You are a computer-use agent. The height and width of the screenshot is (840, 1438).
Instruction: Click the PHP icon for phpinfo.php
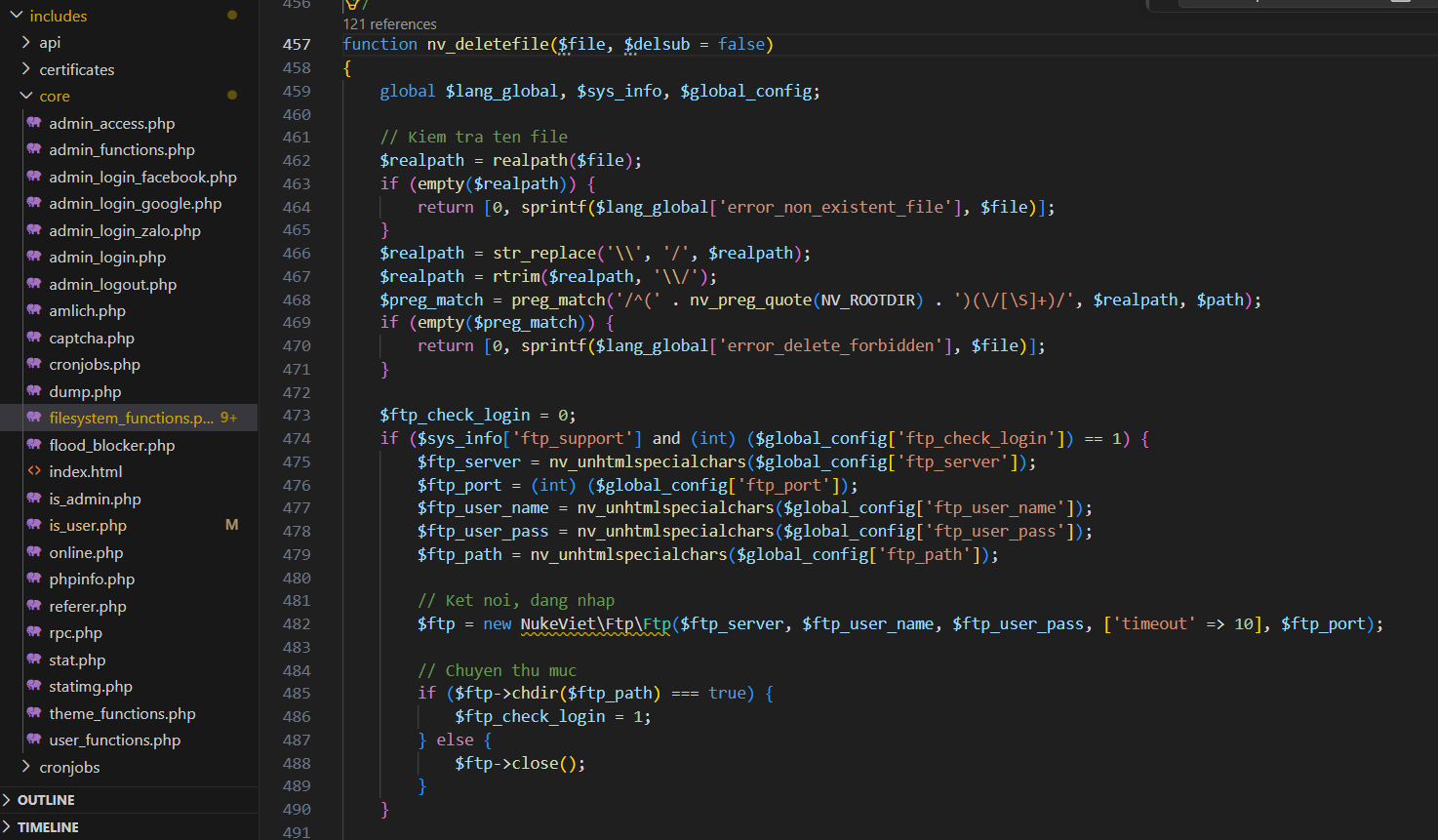pos(34,579)
